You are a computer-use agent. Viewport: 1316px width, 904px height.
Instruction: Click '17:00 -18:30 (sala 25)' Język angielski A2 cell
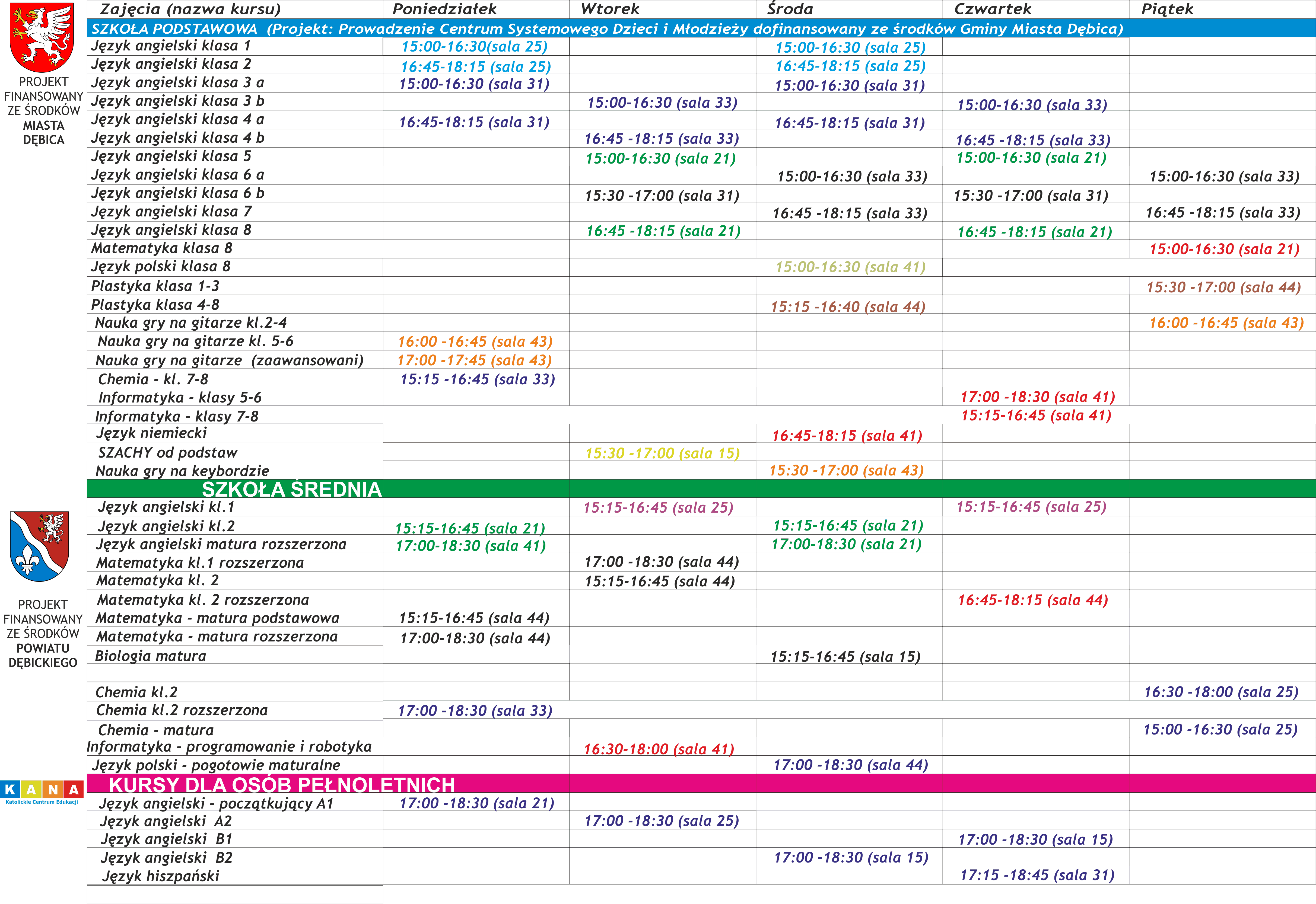pos(662,821)
